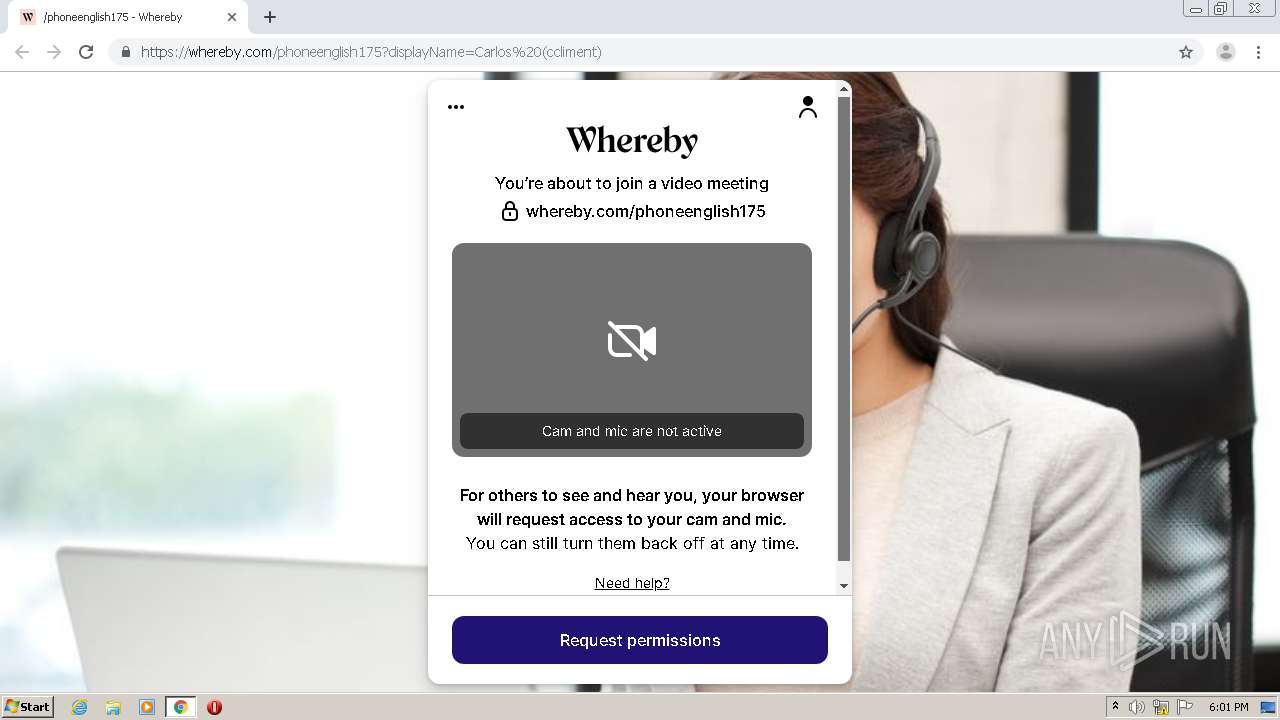Click the site security padlock in address bar
1280x720 pixels.
point(125,52)
